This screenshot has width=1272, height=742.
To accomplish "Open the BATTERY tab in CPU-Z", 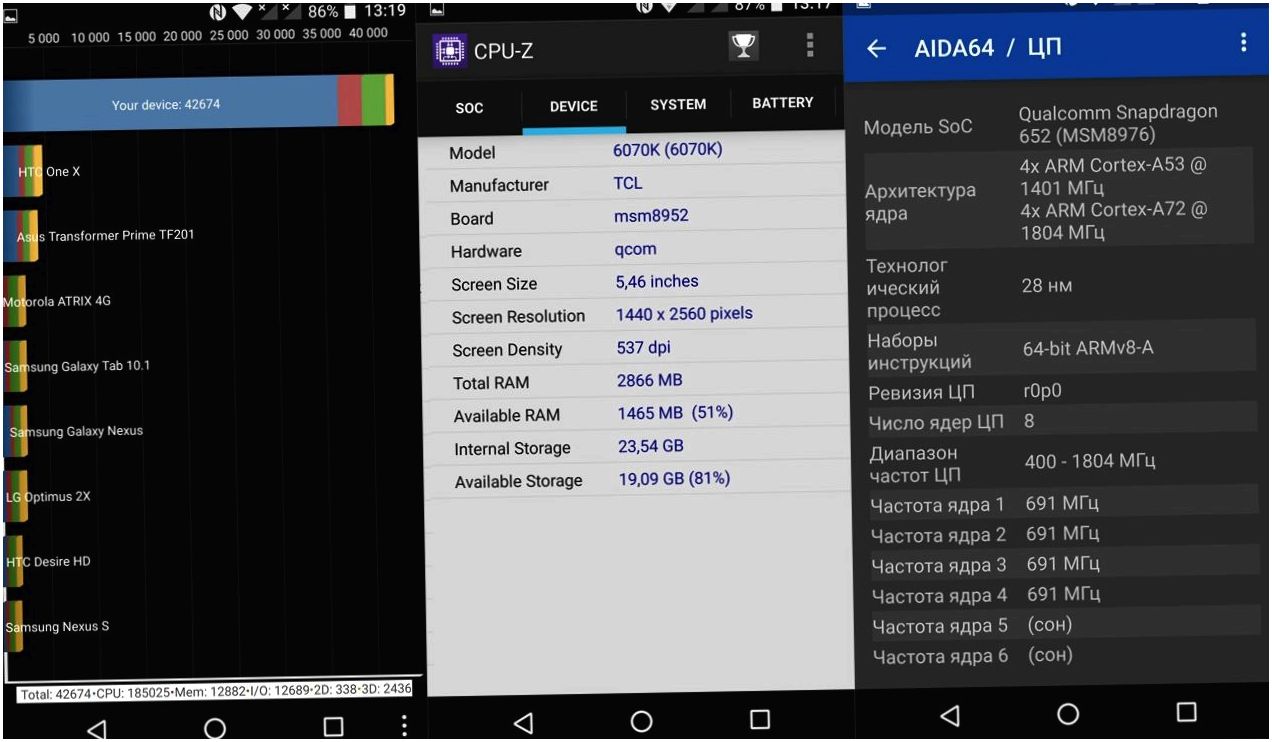I will (x=782, y=102).
